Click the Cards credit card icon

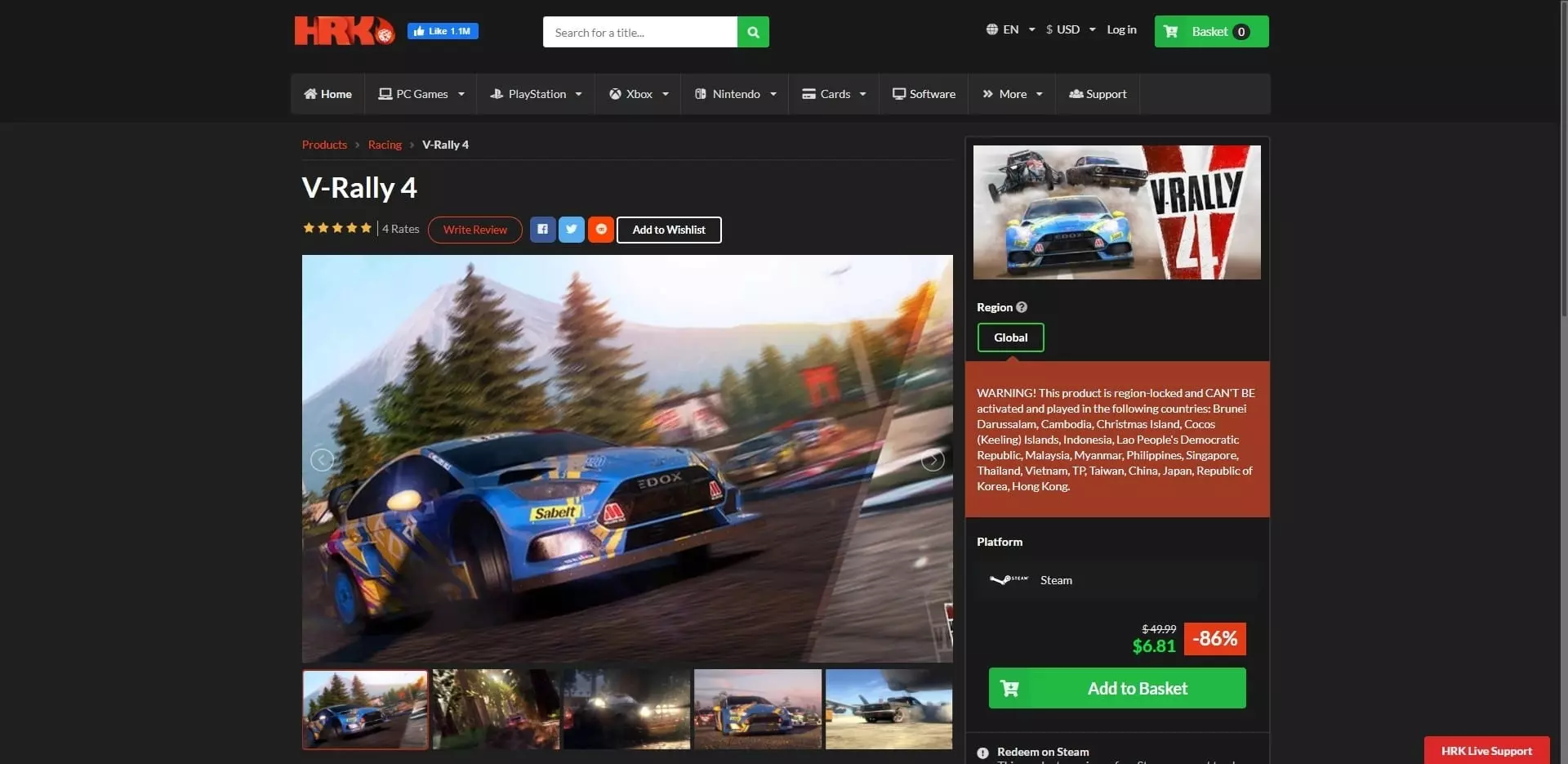pos(808,94)
